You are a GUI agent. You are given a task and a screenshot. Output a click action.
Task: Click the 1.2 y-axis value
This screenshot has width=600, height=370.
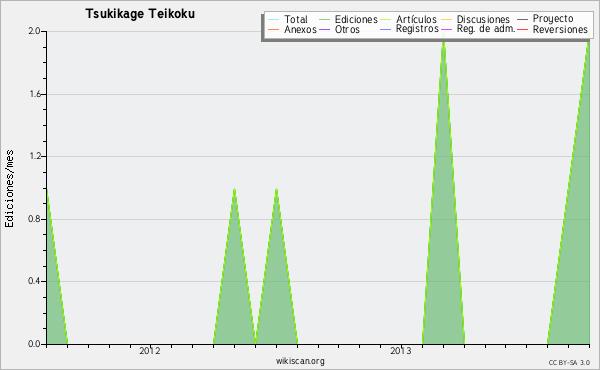34,156
